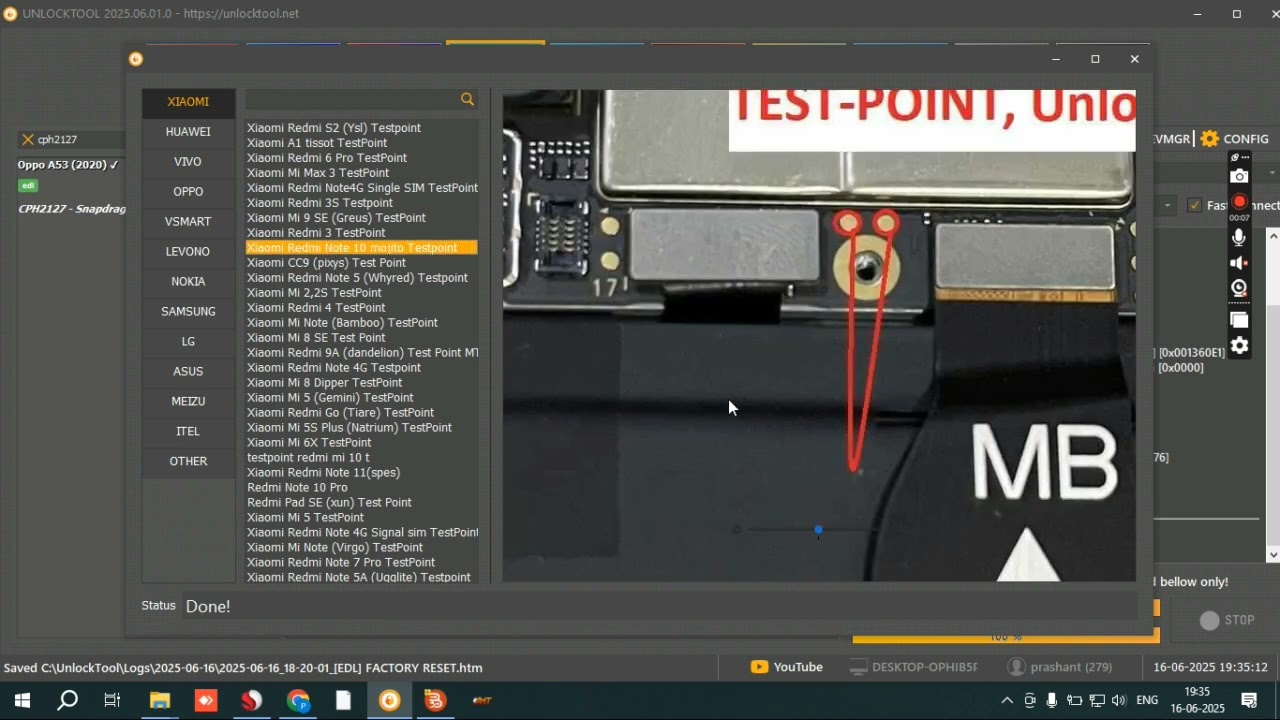Select the OPPO brand tab
The image size is (1280, 720).
click(188, 192)
